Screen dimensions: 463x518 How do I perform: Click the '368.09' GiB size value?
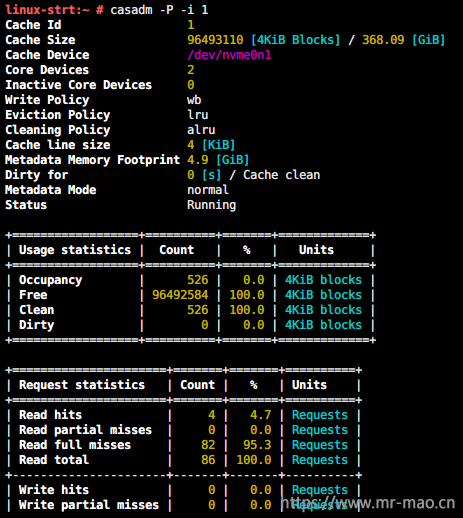(x=383, y=40)
